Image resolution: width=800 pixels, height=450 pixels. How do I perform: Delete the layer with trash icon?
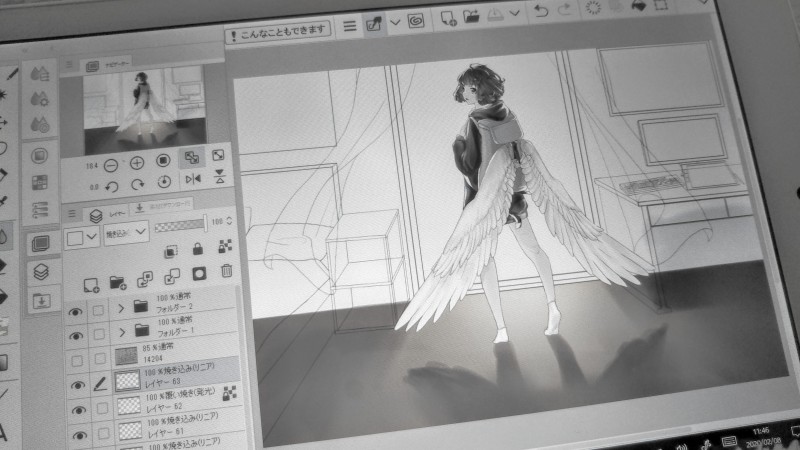pos(227,270)
